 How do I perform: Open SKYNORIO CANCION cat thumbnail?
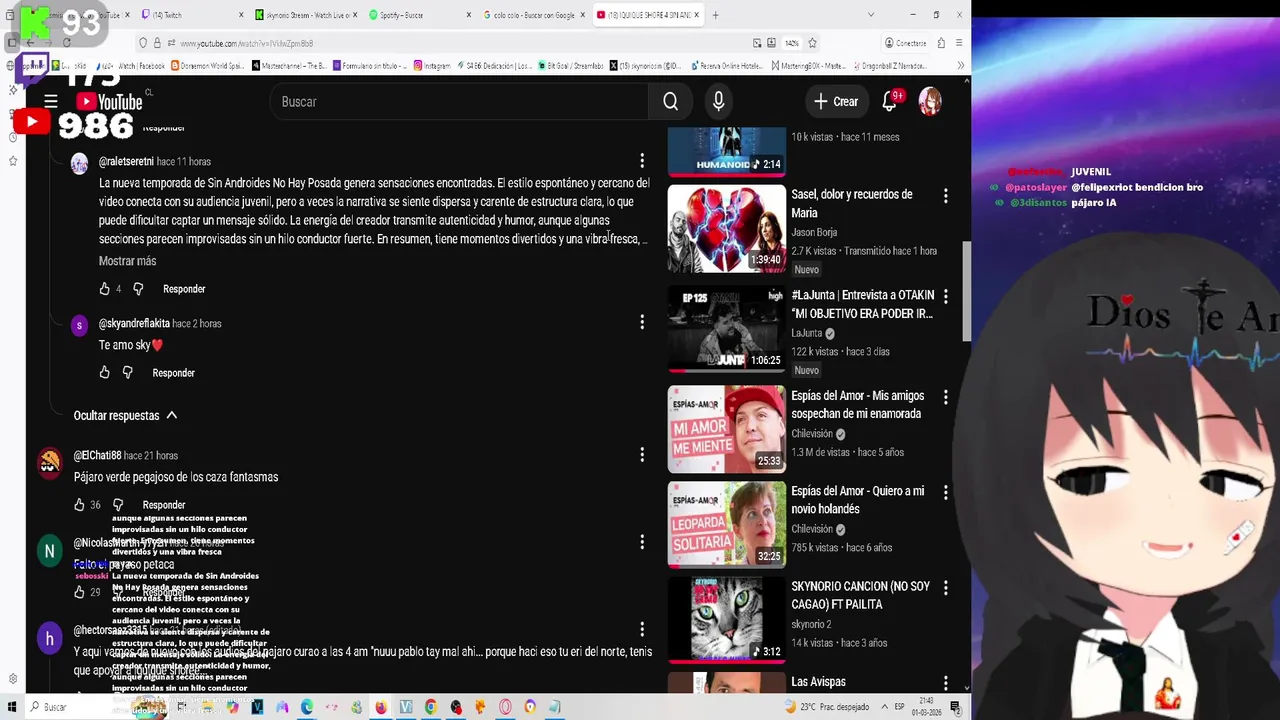pos(727,619)
